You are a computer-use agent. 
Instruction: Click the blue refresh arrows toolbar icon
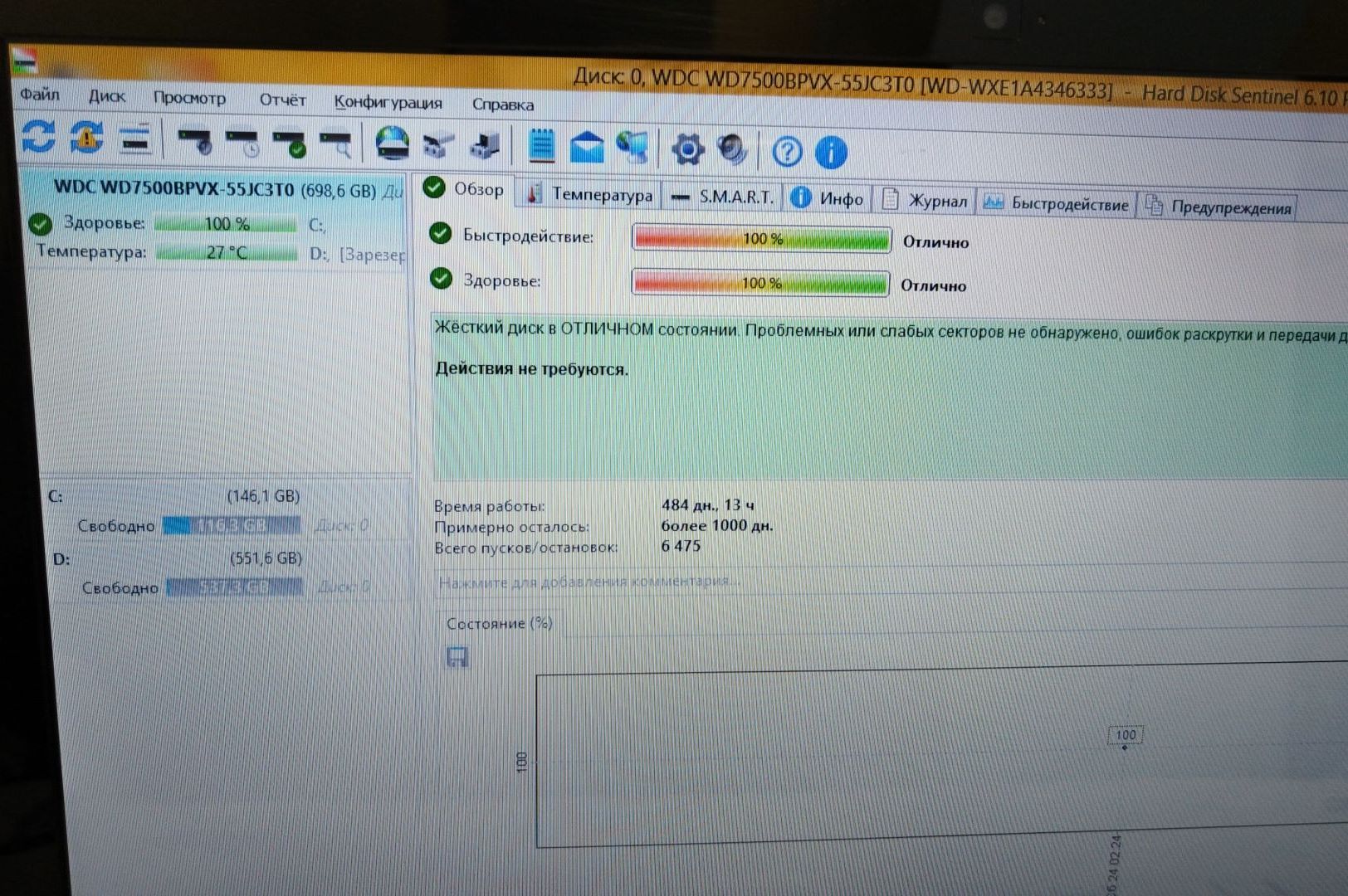pyautogui.click(x=38, y=136)
